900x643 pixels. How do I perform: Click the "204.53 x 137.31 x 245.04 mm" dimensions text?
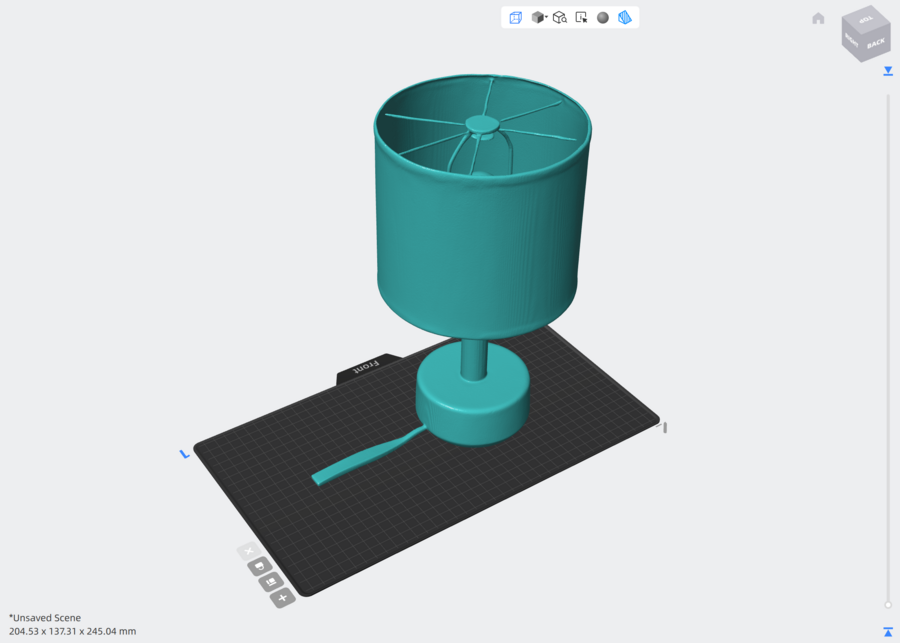click(x=72, y=631)
